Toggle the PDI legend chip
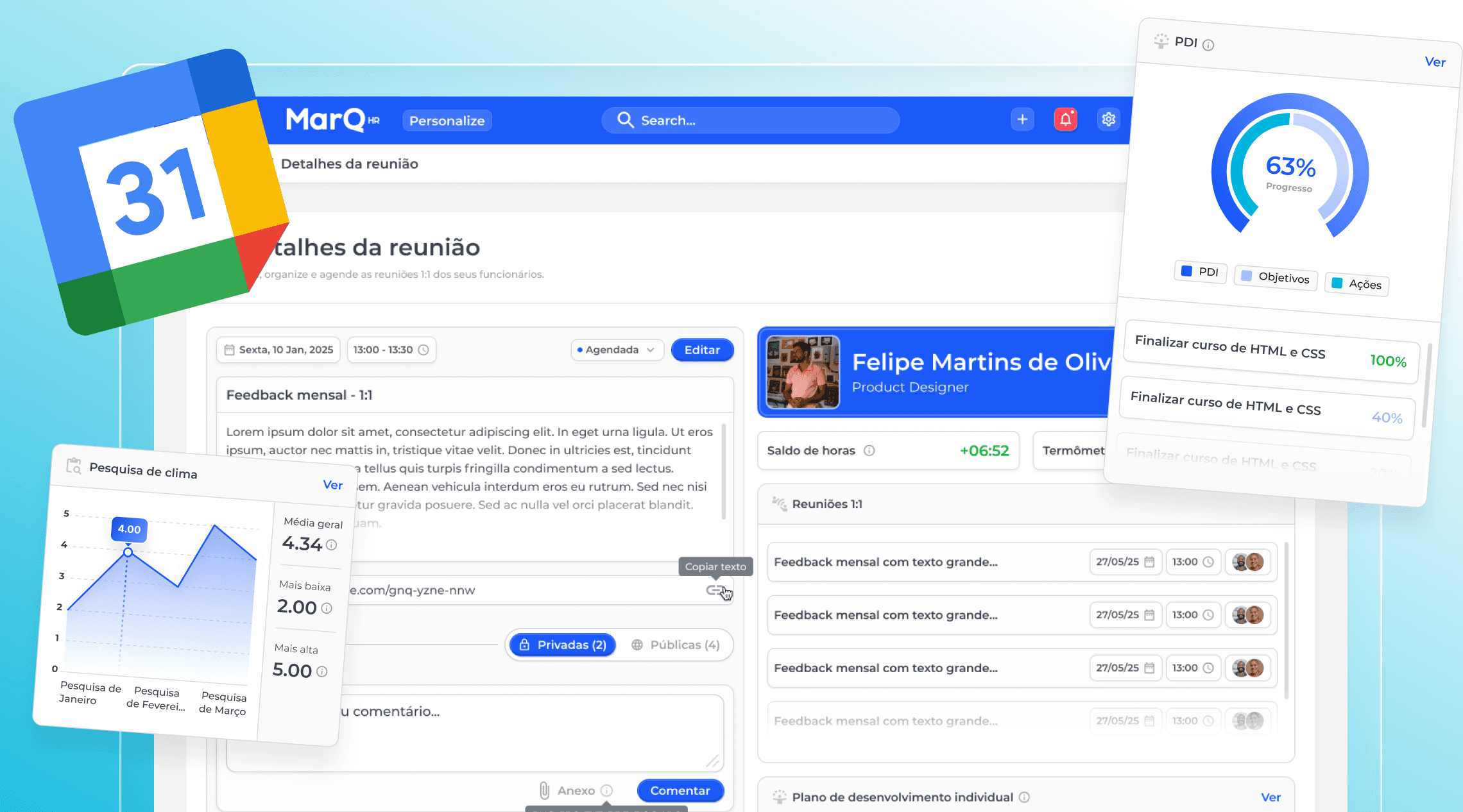 1200,271
